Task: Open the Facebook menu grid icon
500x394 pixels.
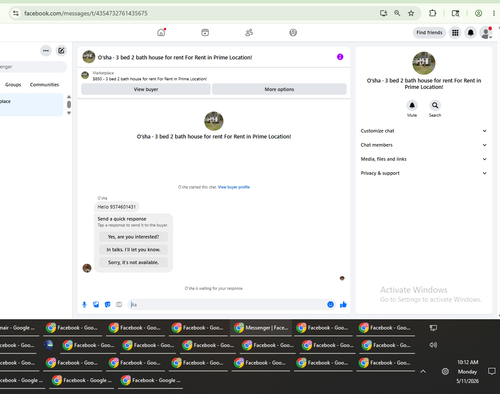Action: [x=455, y=32]
